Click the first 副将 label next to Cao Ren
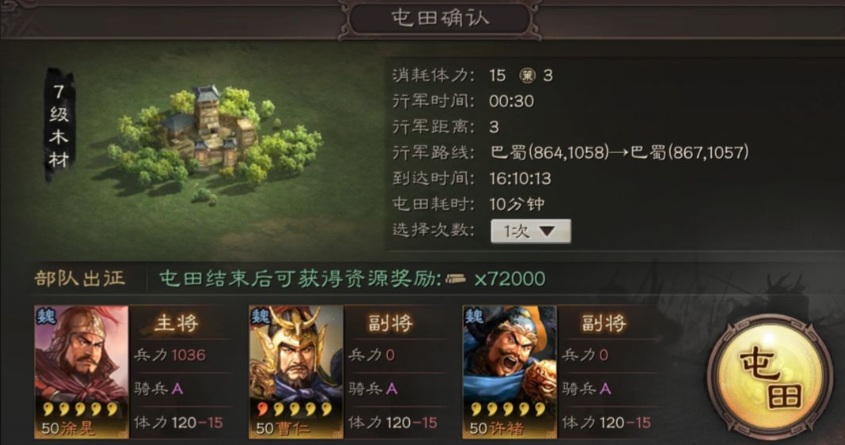 [390, 323]
